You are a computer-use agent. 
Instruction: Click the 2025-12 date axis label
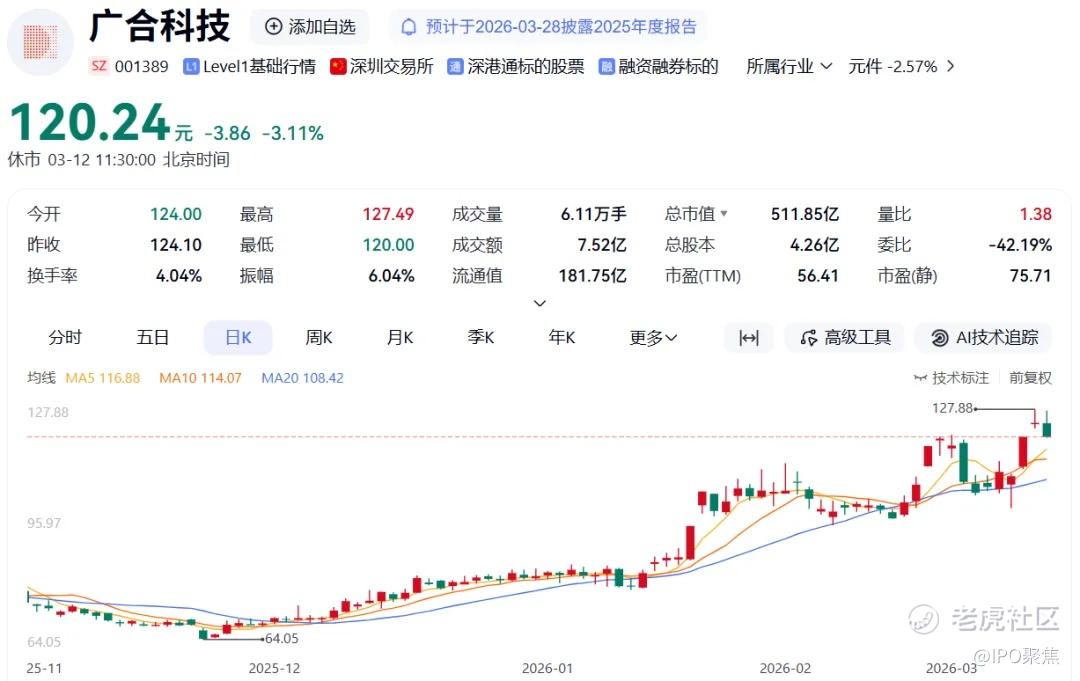point(274,668)
